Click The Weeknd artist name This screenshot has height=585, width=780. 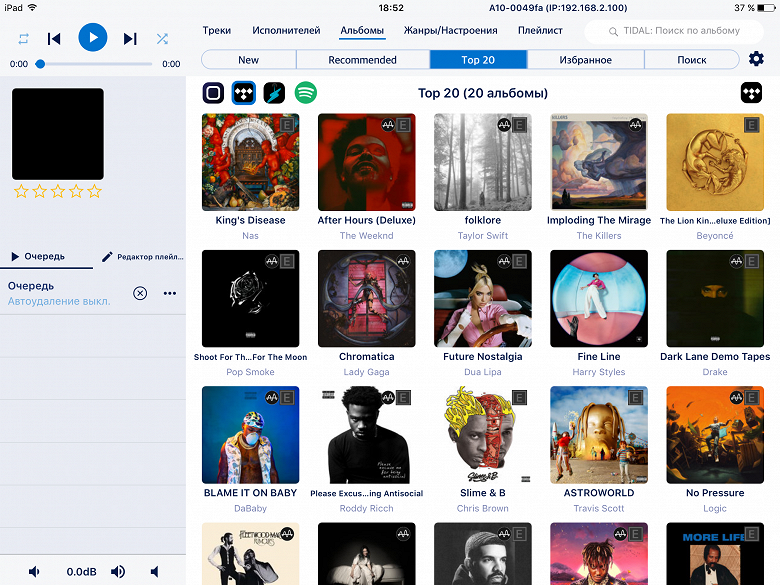click(367, 236)
